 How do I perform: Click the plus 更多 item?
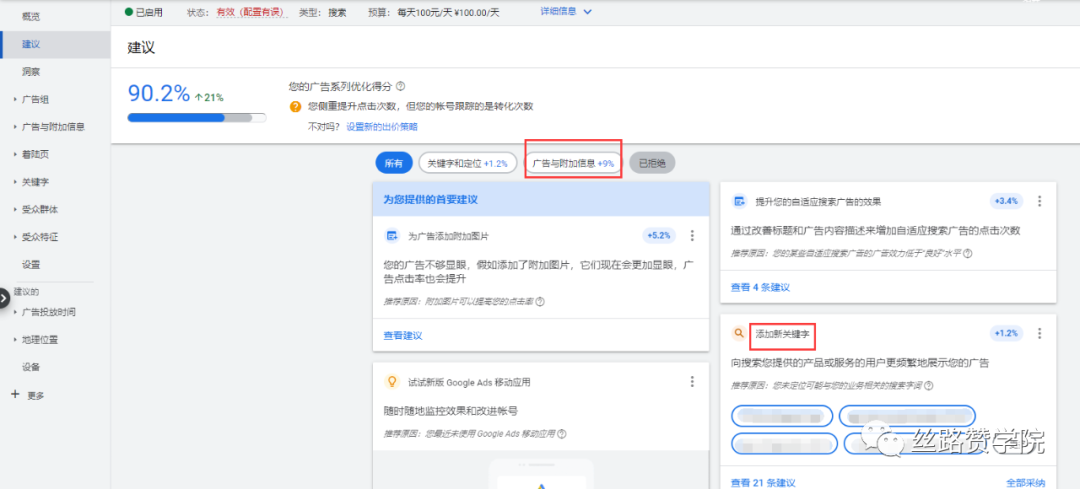pyautogui.click(x=28, y=395)
